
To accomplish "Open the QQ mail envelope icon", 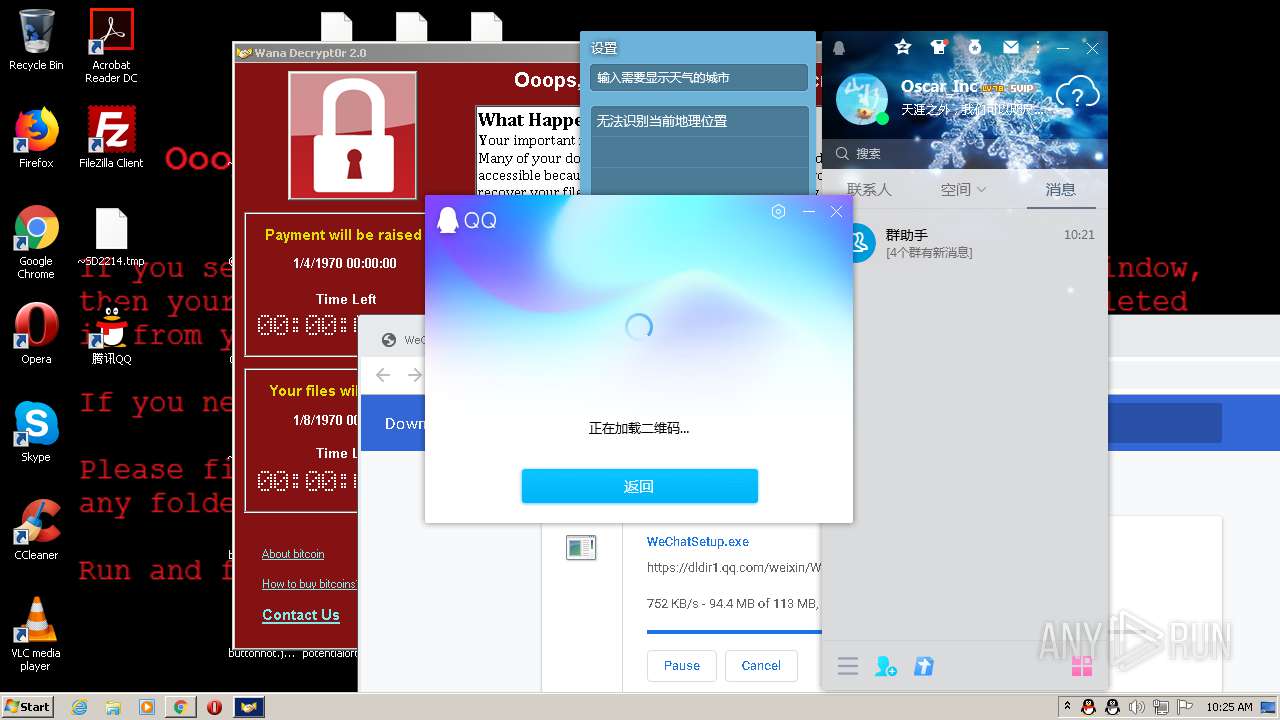I will [x=1011, y=47].
